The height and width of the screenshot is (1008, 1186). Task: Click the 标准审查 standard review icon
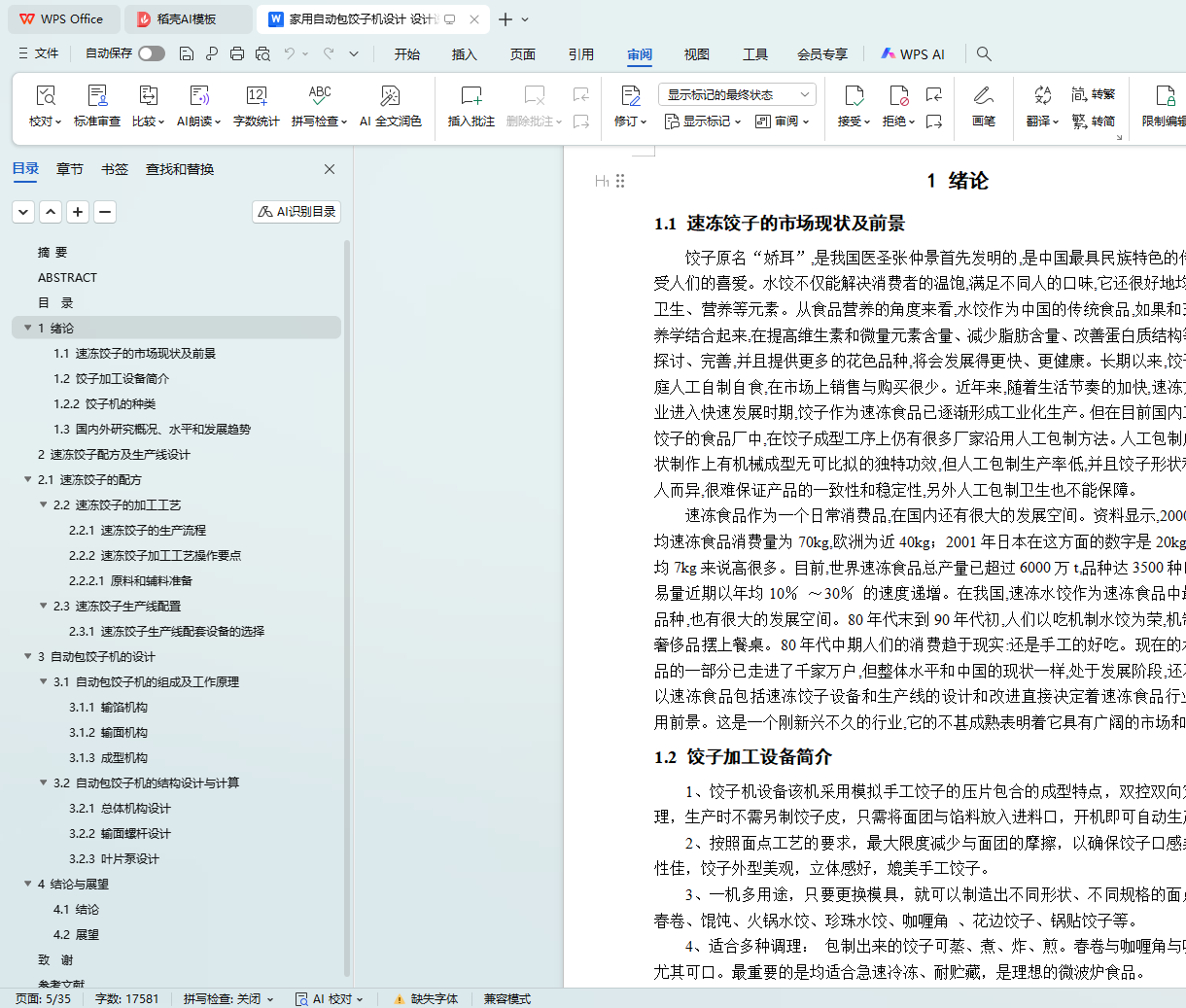[97, 105]
